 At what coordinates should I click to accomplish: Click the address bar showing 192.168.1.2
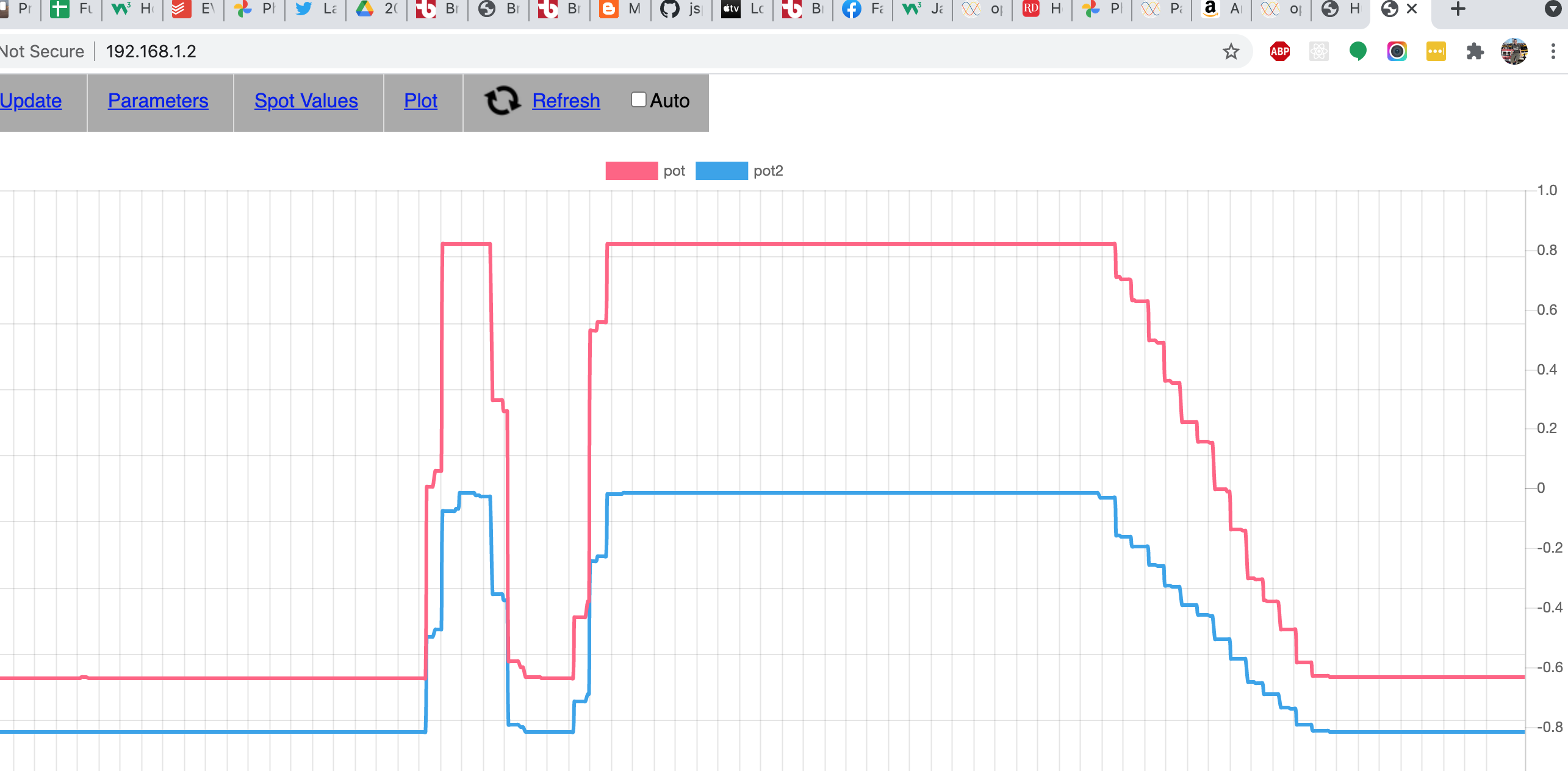pos(549,51)
